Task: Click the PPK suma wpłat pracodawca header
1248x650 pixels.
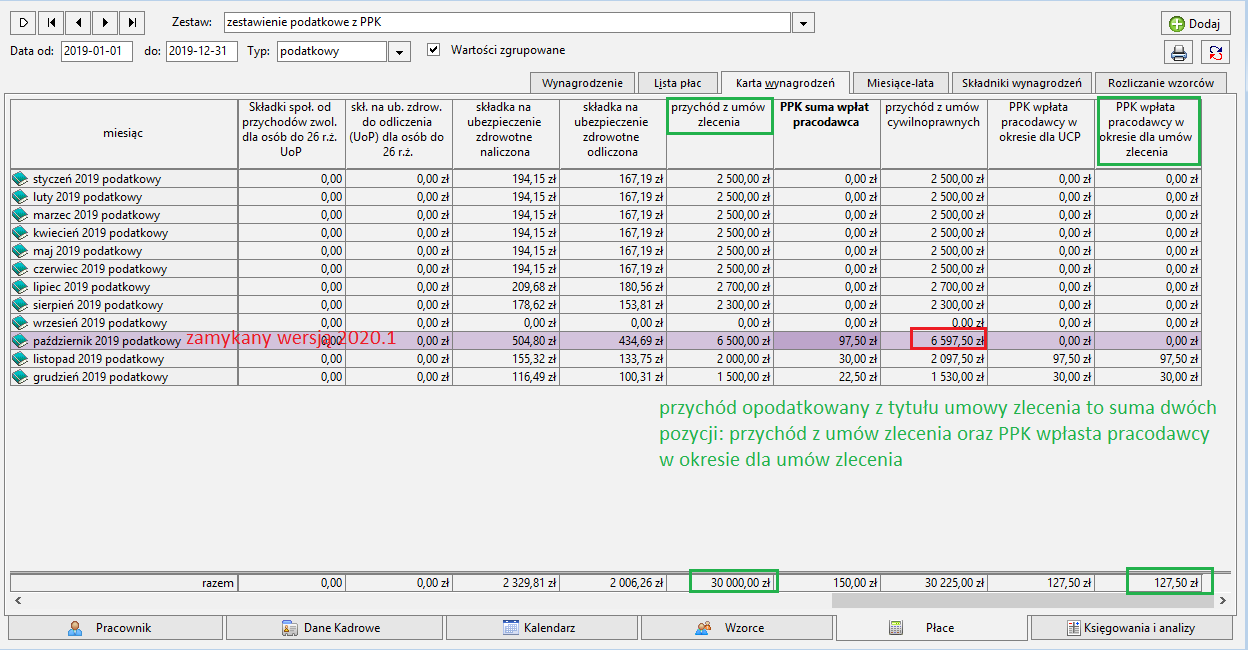Action: coord(826,132)
